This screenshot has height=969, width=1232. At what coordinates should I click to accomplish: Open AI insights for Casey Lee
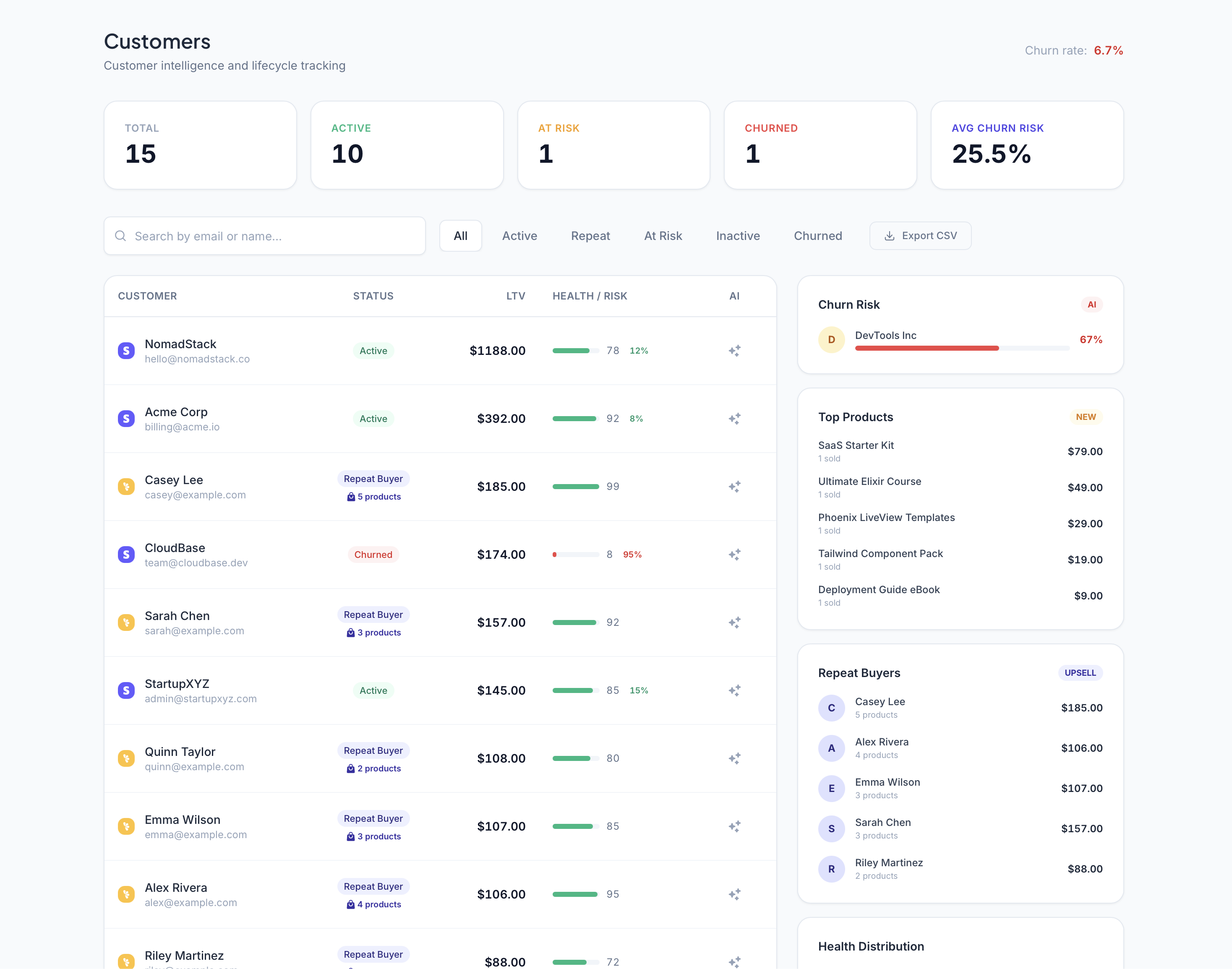pos(734,486)
